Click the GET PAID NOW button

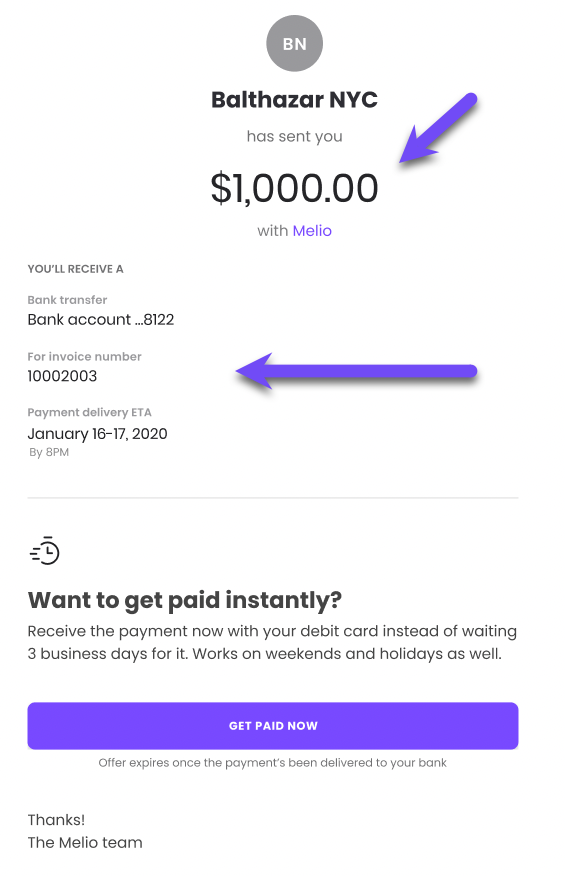click(273, 726)
